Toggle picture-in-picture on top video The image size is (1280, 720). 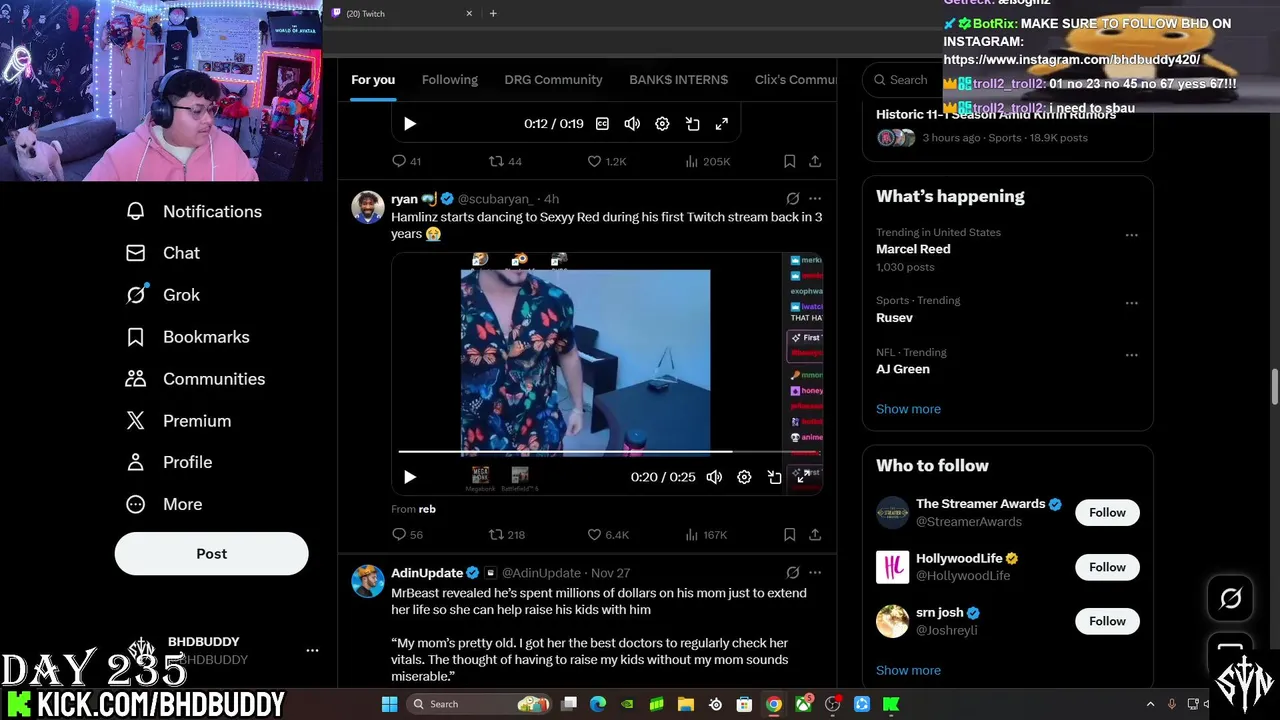(692, 124)
